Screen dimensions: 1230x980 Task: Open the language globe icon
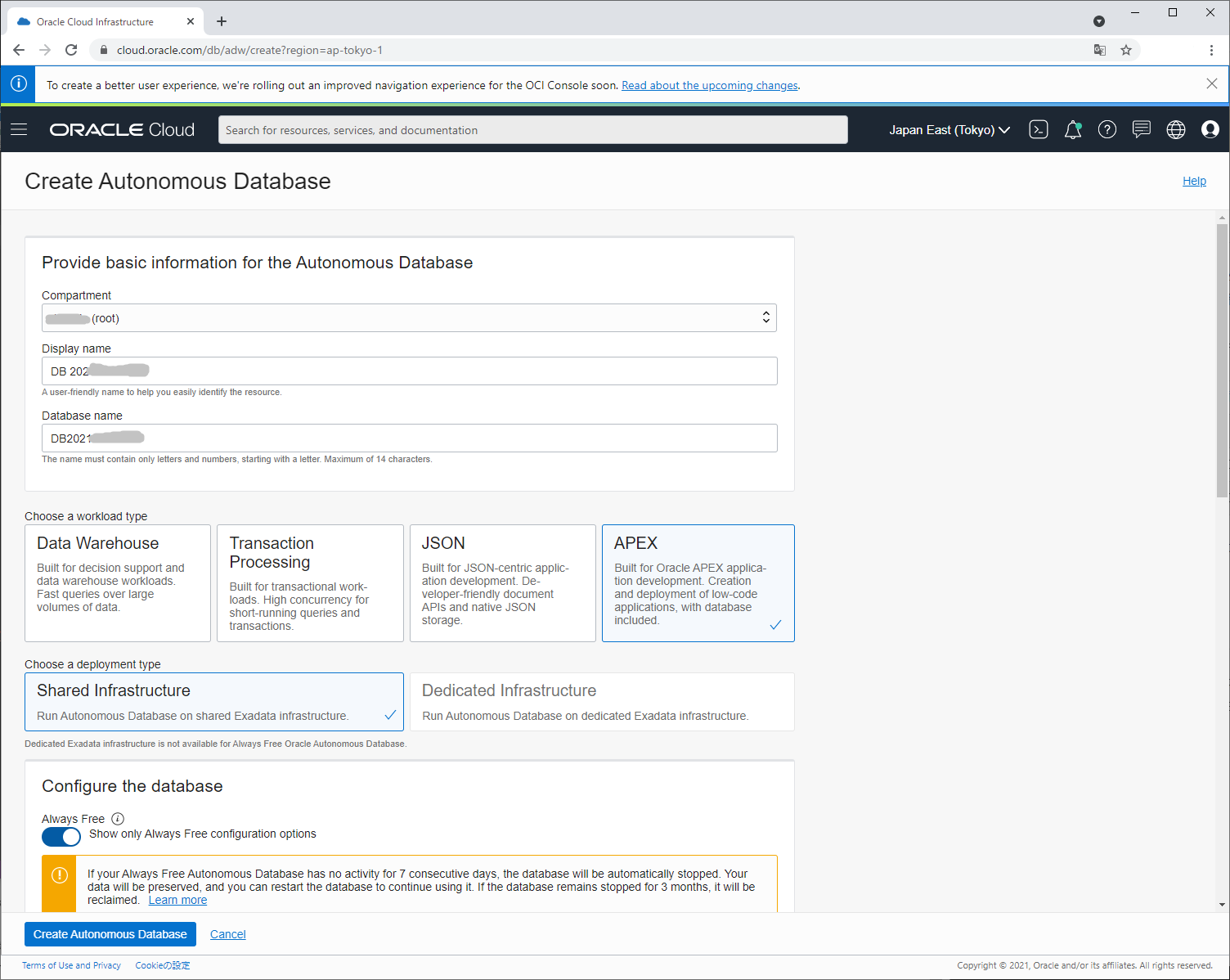[1176, 129]
